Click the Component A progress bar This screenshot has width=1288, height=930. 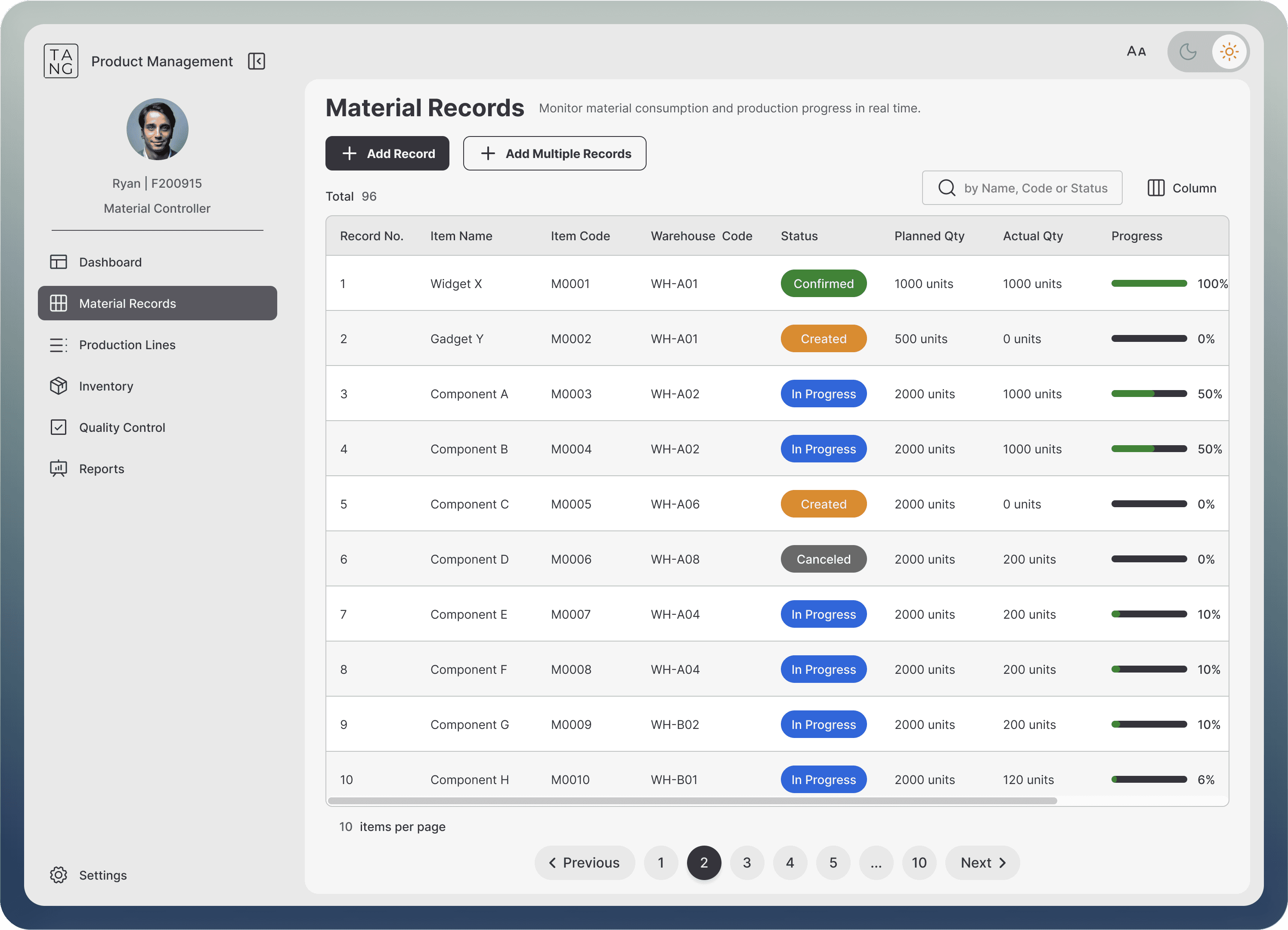(x=1149, y=394)
